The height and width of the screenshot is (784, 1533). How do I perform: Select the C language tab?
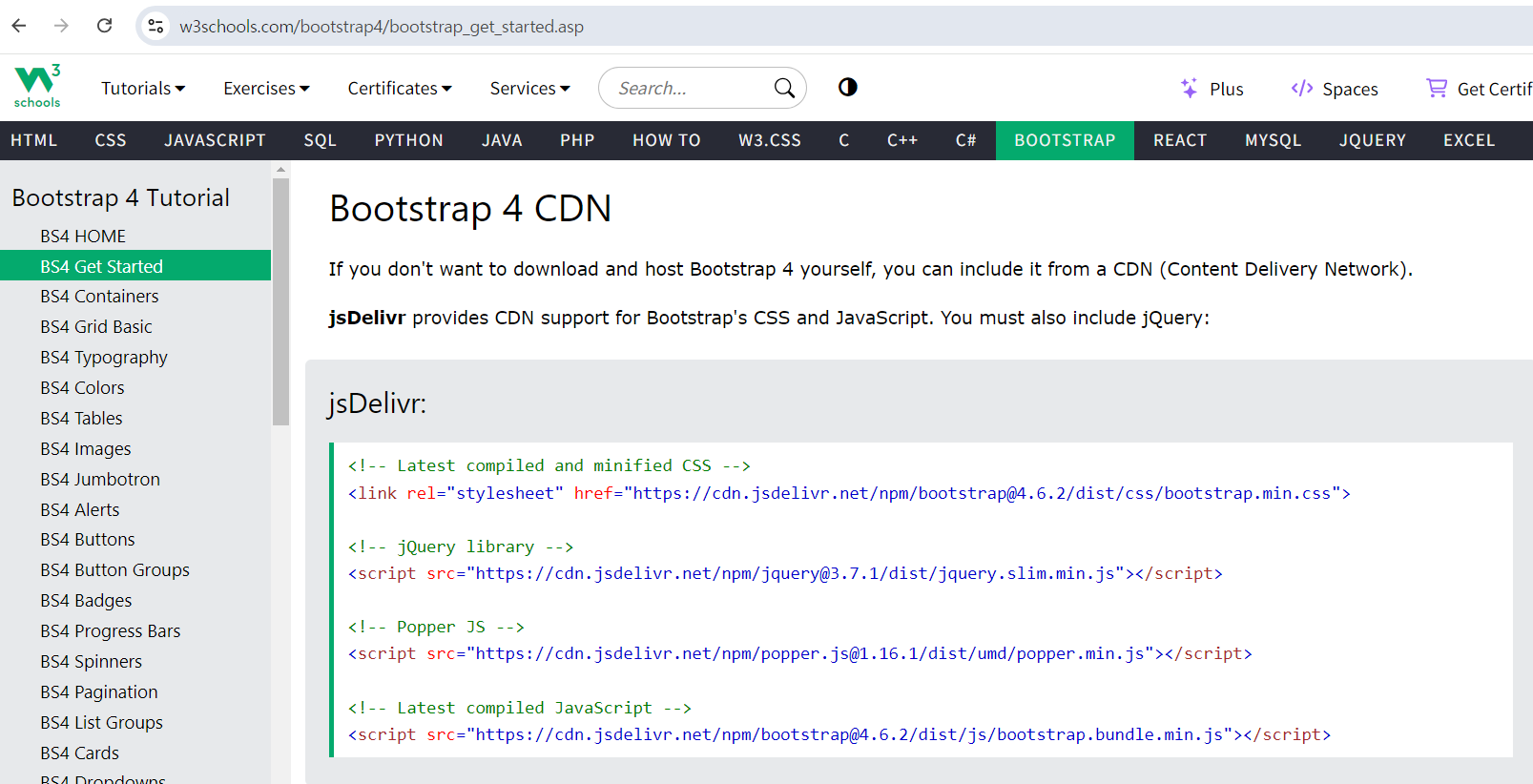tap(844, 140)
